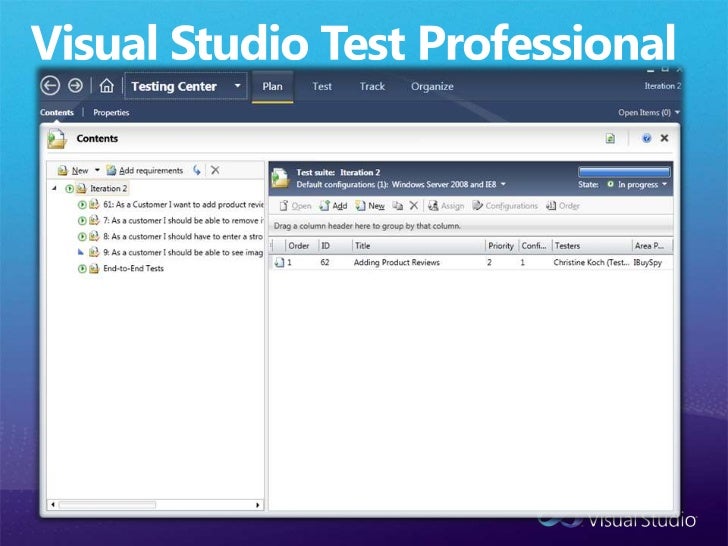Image resolution: width=728 pixels, height=546 pixels.
Task: Select the Contents sub-tab
Action: click(x=57, y=112)
